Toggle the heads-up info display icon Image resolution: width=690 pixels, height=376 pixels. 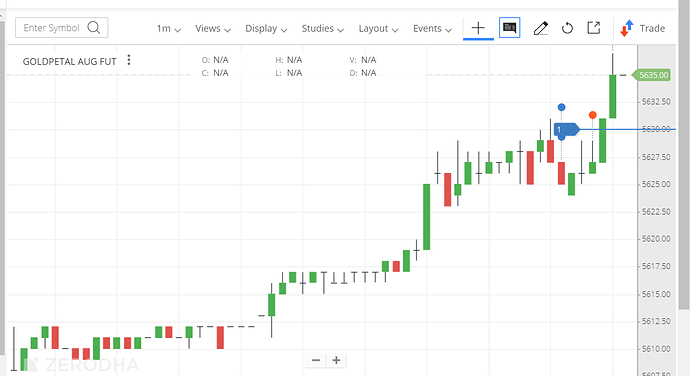coord(510,28)
